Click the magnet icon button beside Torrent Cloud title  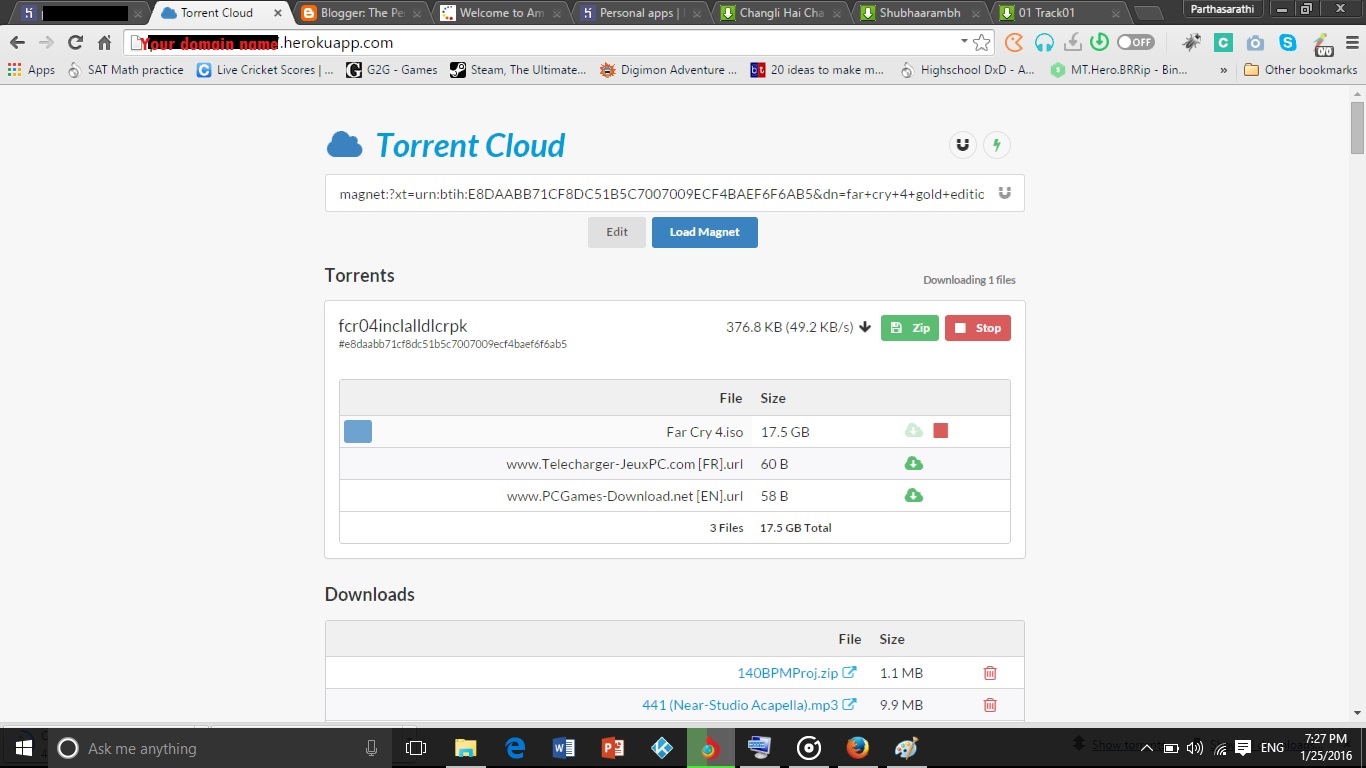[x=963, y=145]
